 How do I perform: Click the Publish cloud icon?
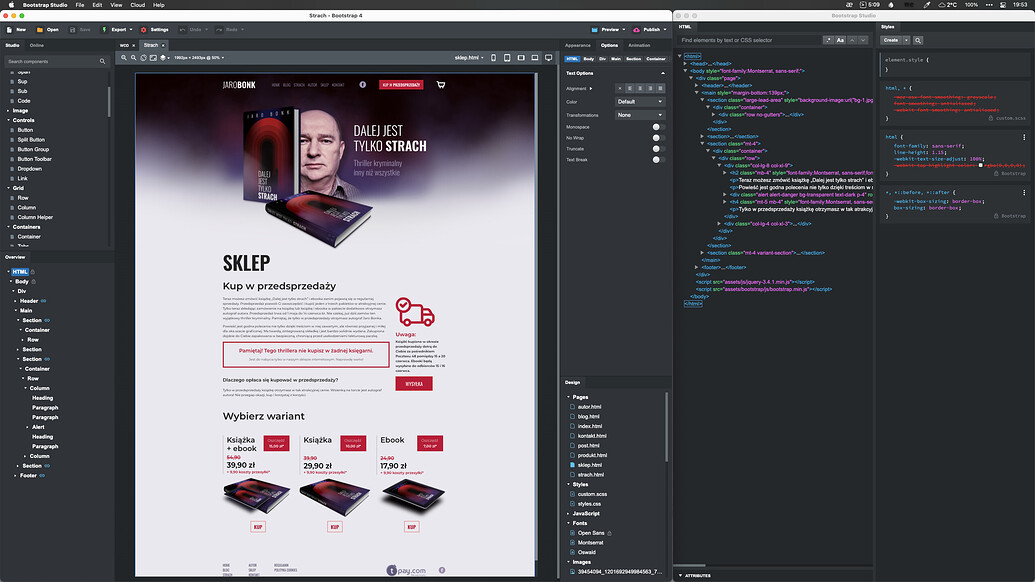point(636,30)
